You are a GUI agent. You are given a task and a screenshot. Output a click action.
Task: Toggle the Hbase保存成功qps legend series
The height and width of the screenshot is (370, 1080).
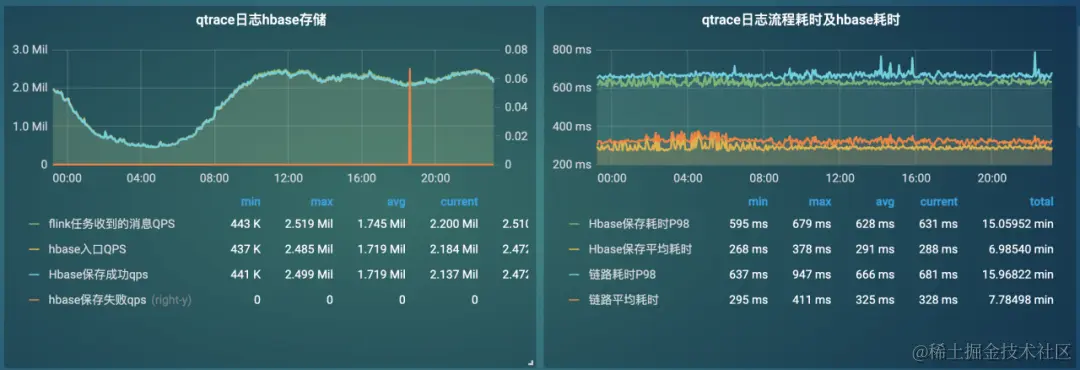click(x=98, y=274)
